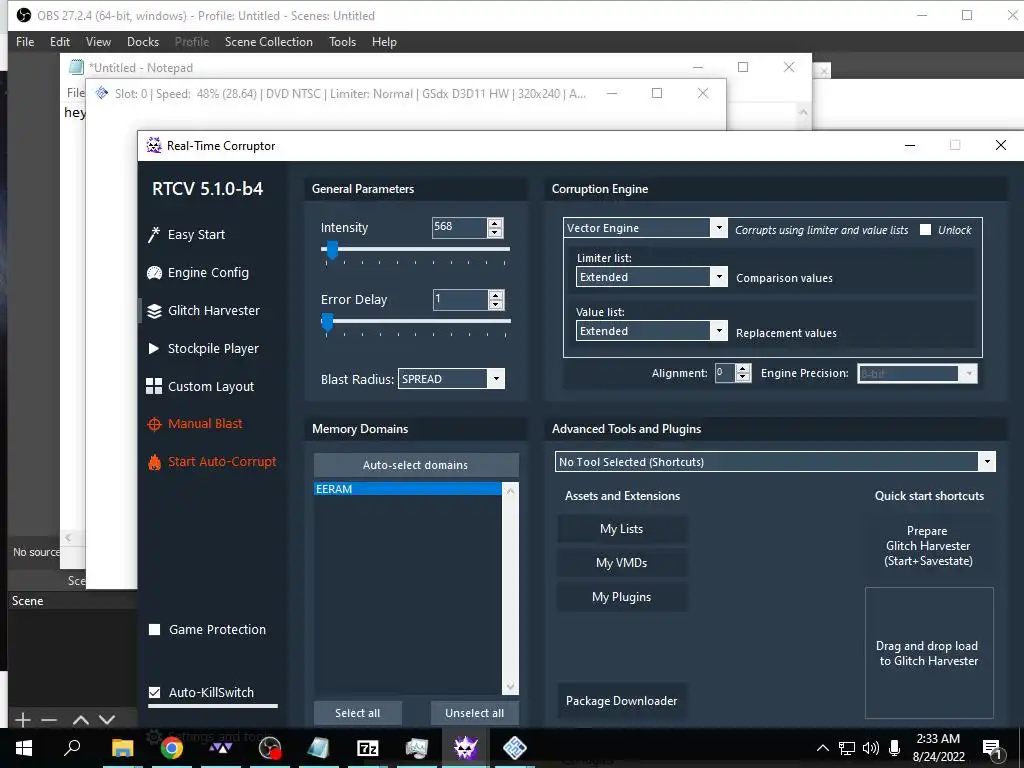
Task: Click the Real-Time Corruptor title bar logo
Action: 154,145
